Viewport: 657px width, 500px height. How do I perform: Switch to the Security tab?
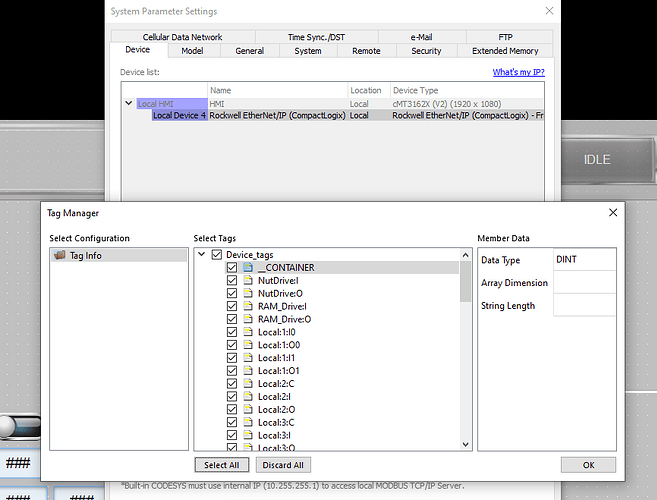[x=426, y=51]
